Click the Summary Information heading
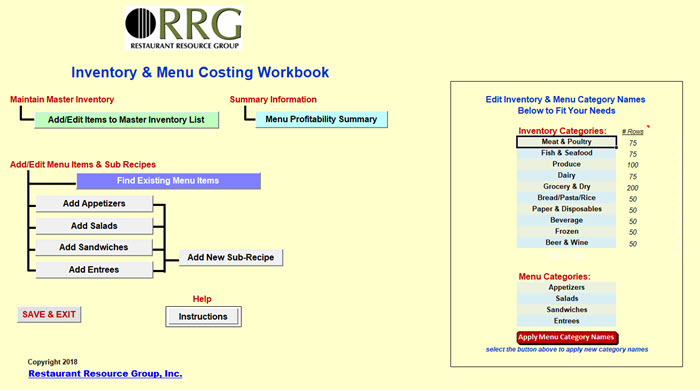 (273, 100)
